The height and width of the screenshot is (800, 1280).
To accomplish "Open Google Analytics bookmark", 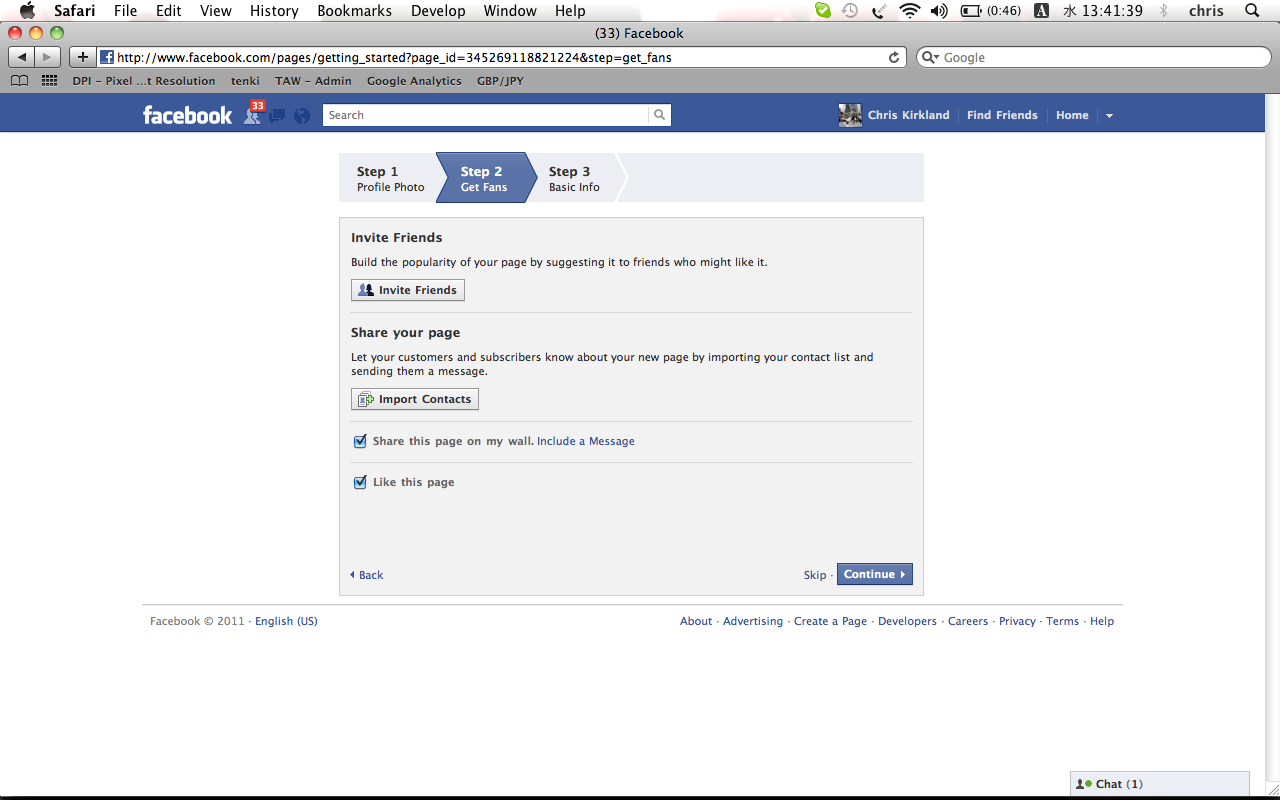I will [x=414, y=81].
